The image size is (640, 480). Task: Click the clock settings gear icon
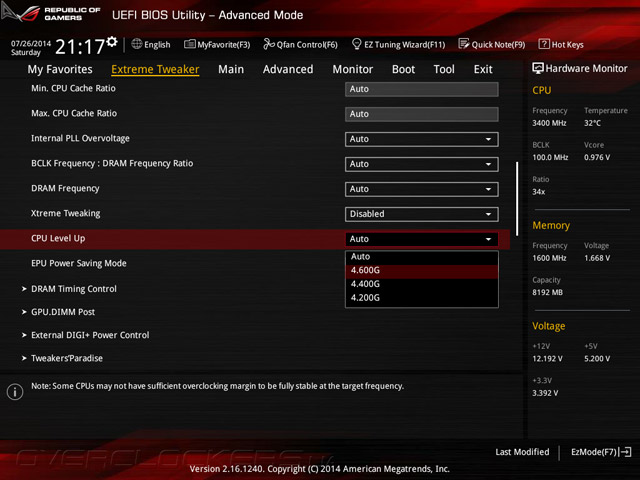coord(111,42)
